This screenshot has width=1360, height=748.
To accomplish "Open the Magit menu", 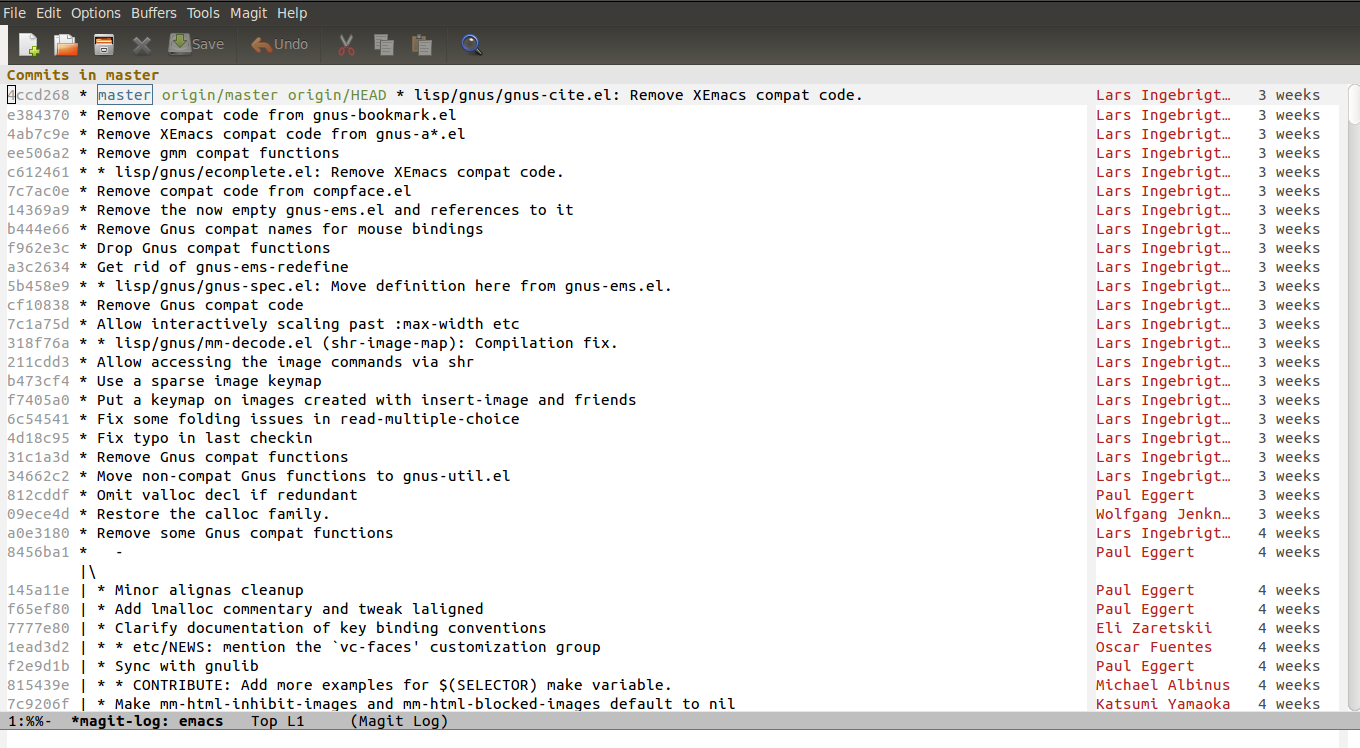I will tap(249, 13).
